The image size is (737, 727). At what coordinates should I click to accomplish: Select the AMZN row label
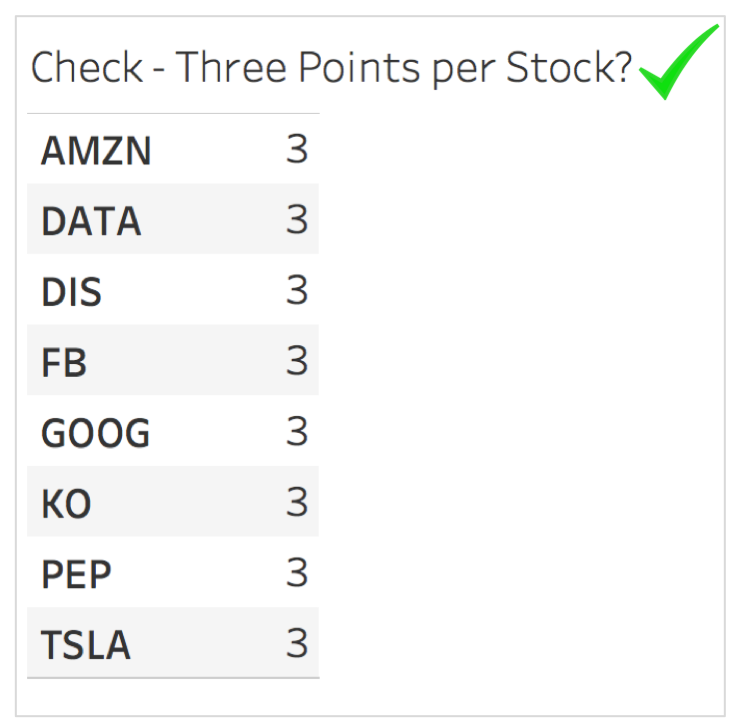[x=96, y=151]
